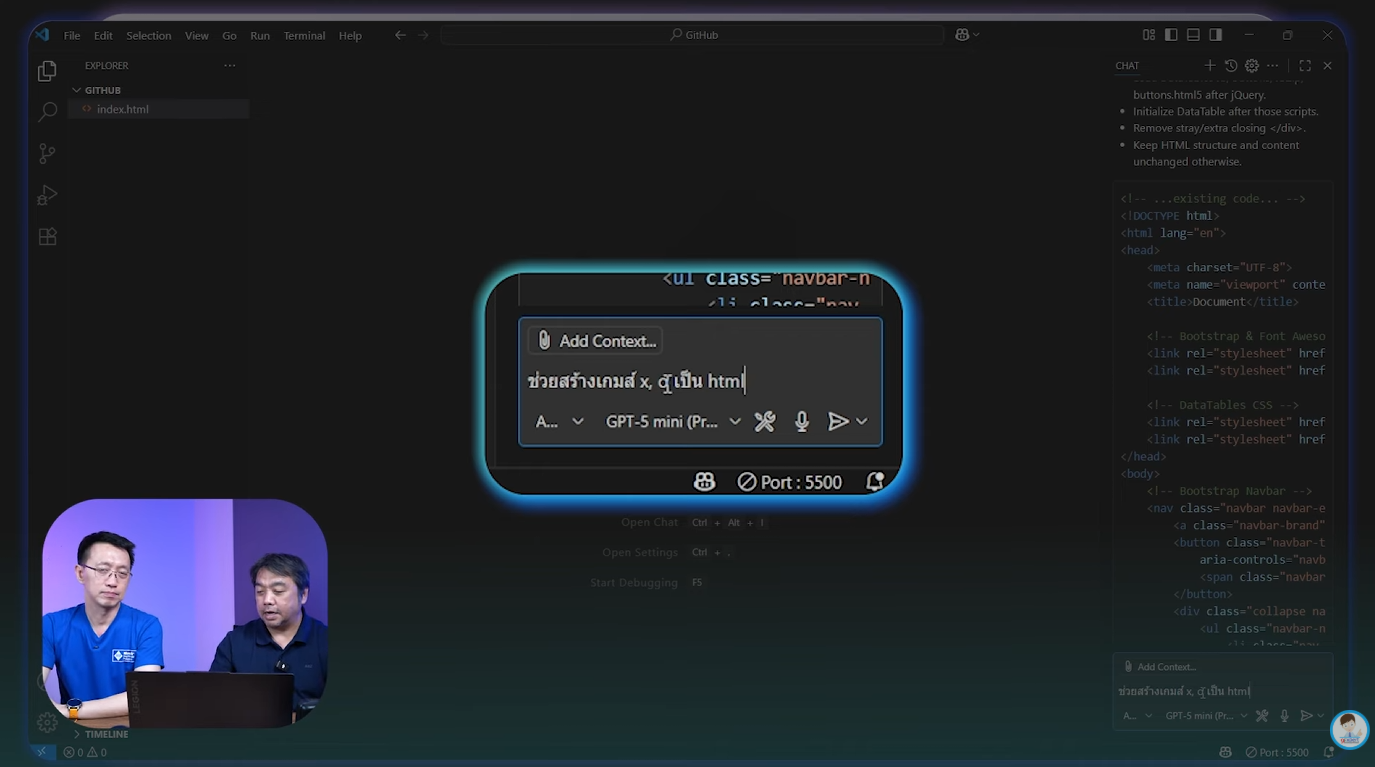Click the Go Back arrow in title bar
1375x767 pixels.
[400, 35]
